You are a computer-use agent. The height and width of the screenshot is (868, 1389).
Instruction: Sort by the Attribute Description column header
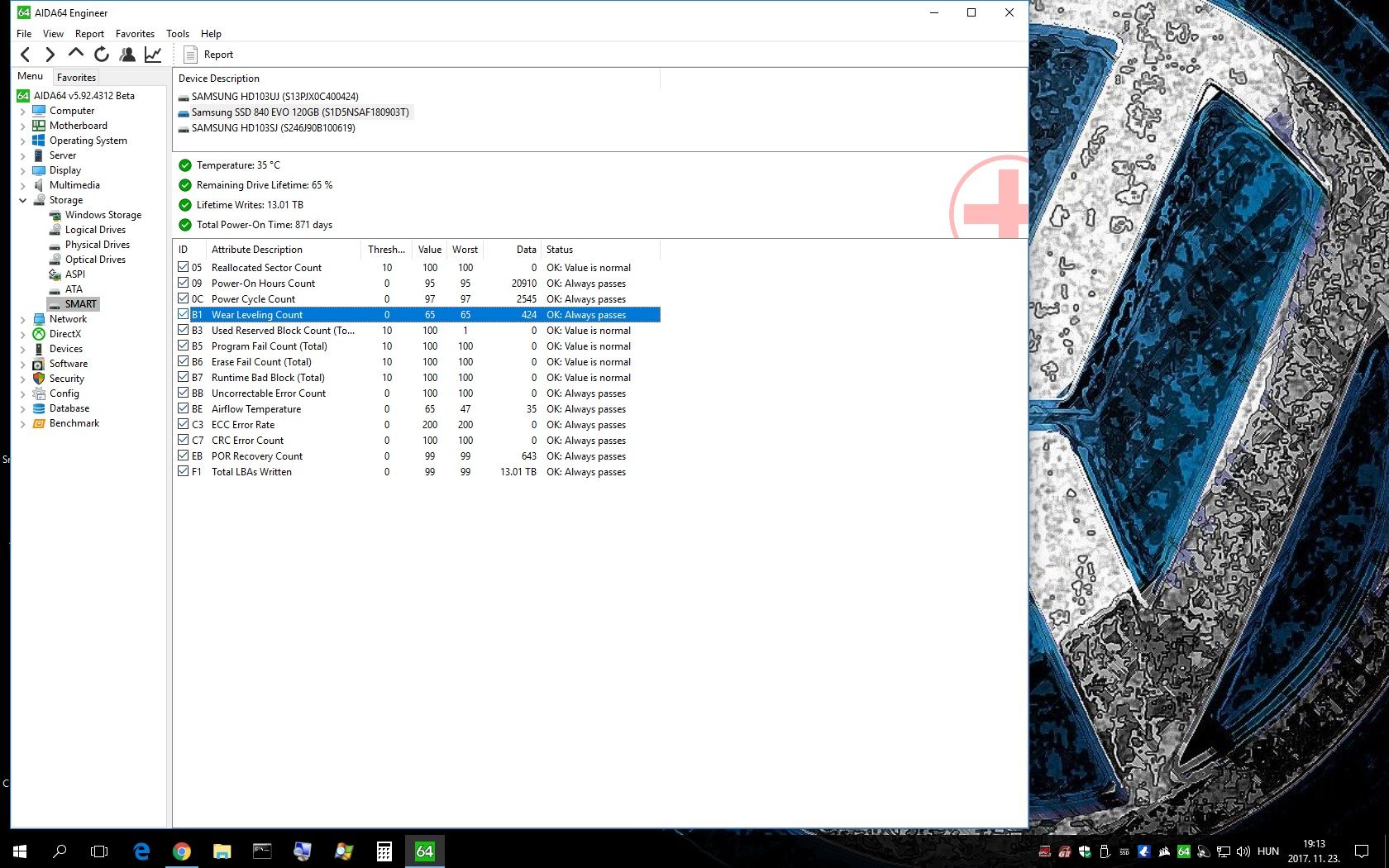coord(284,250)
